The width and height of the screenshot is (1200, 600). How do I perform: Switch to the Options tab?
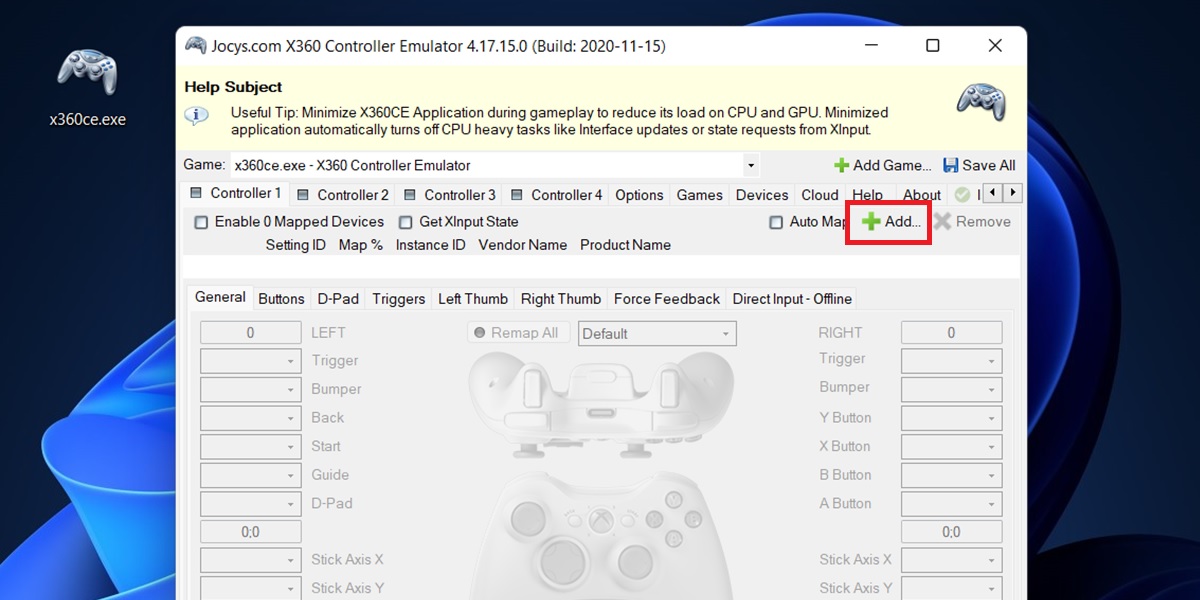click(639, 195)
